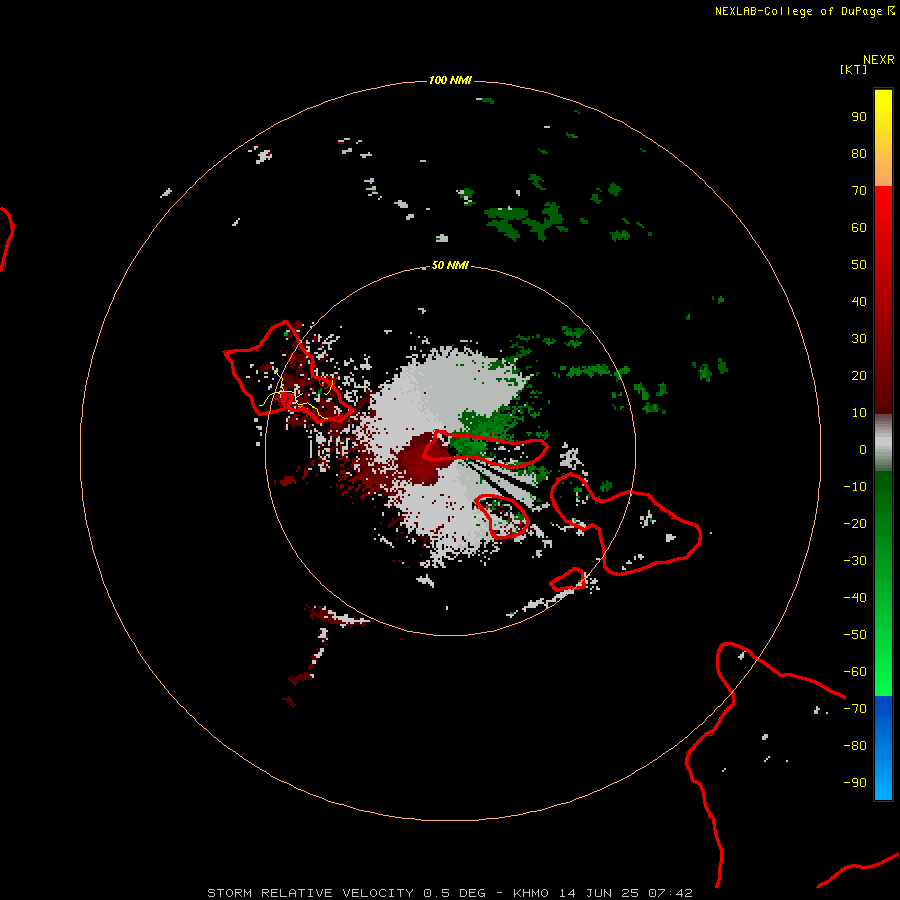900x900 pixels.
Task: Click the STORM RELATIVE VELOCITY 0.5 DEG text
Action: point(346,893)
